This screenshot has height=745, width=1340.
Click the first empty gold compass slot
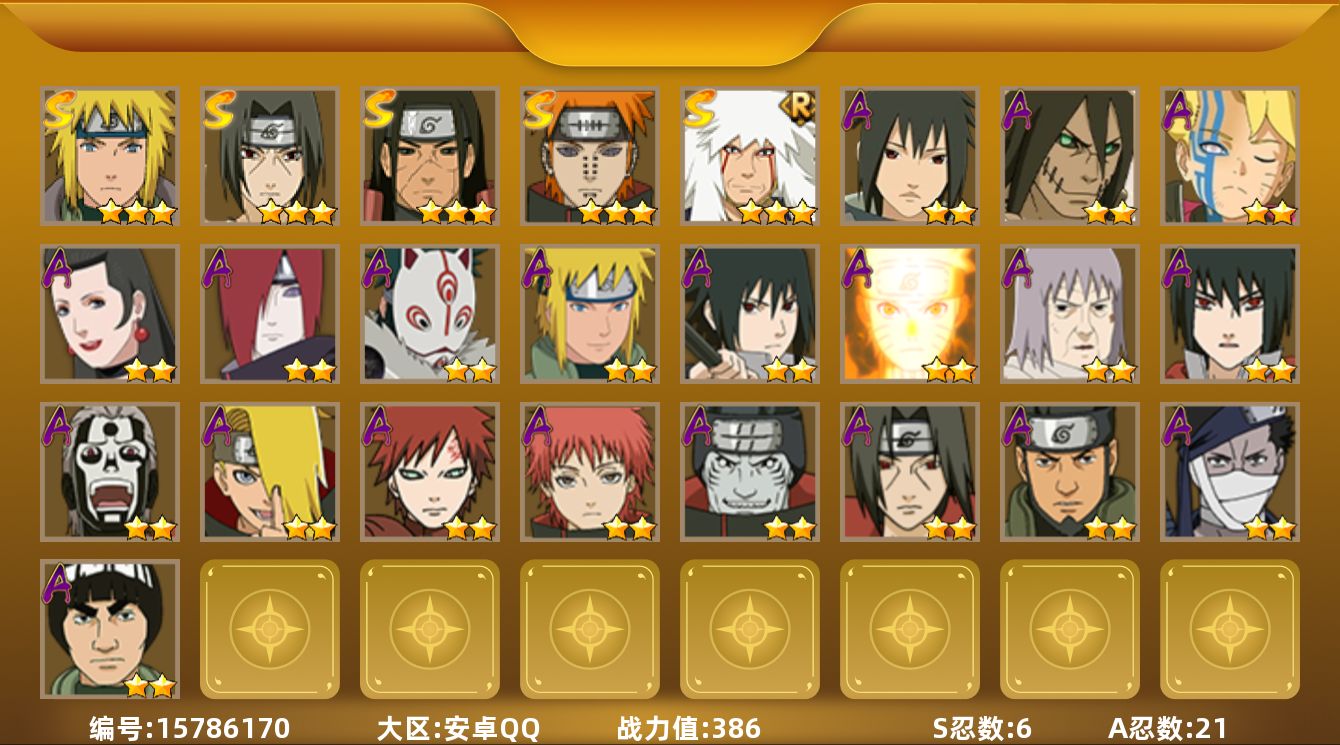(x=270, y=629)
